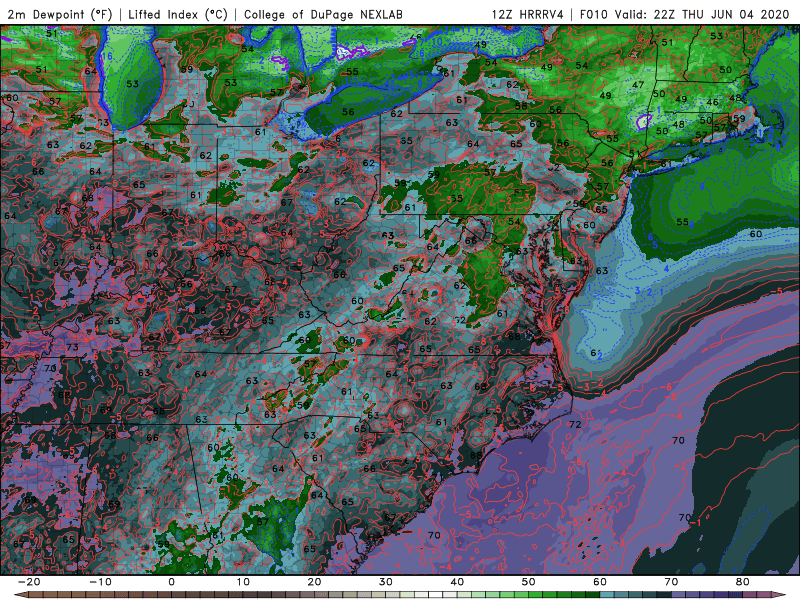Click the 50 label on the color scale
This screenshot has width=800, height=600.
tap(529, 582)
